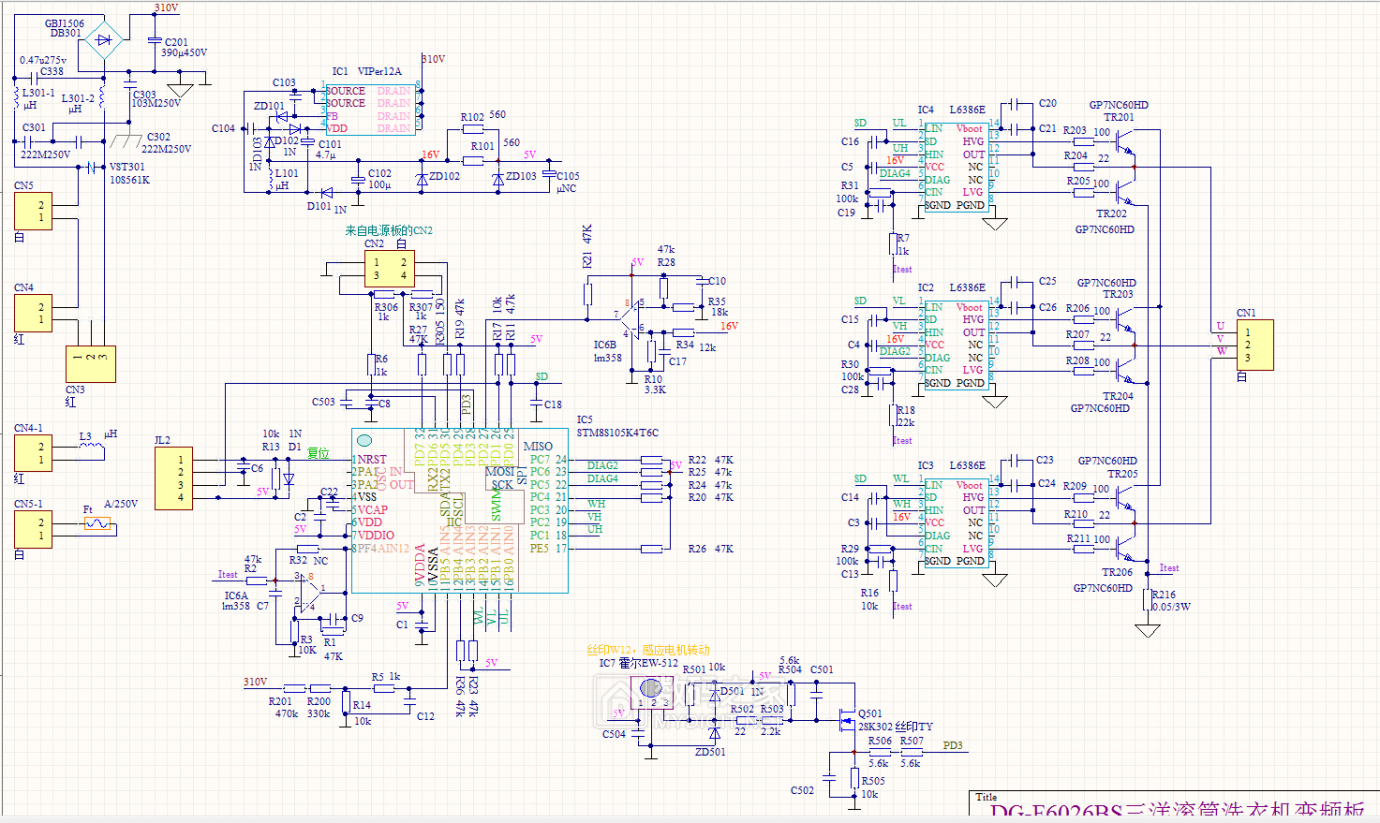
Task: Select the R200 330k resistor
Action: coord(320,688)
